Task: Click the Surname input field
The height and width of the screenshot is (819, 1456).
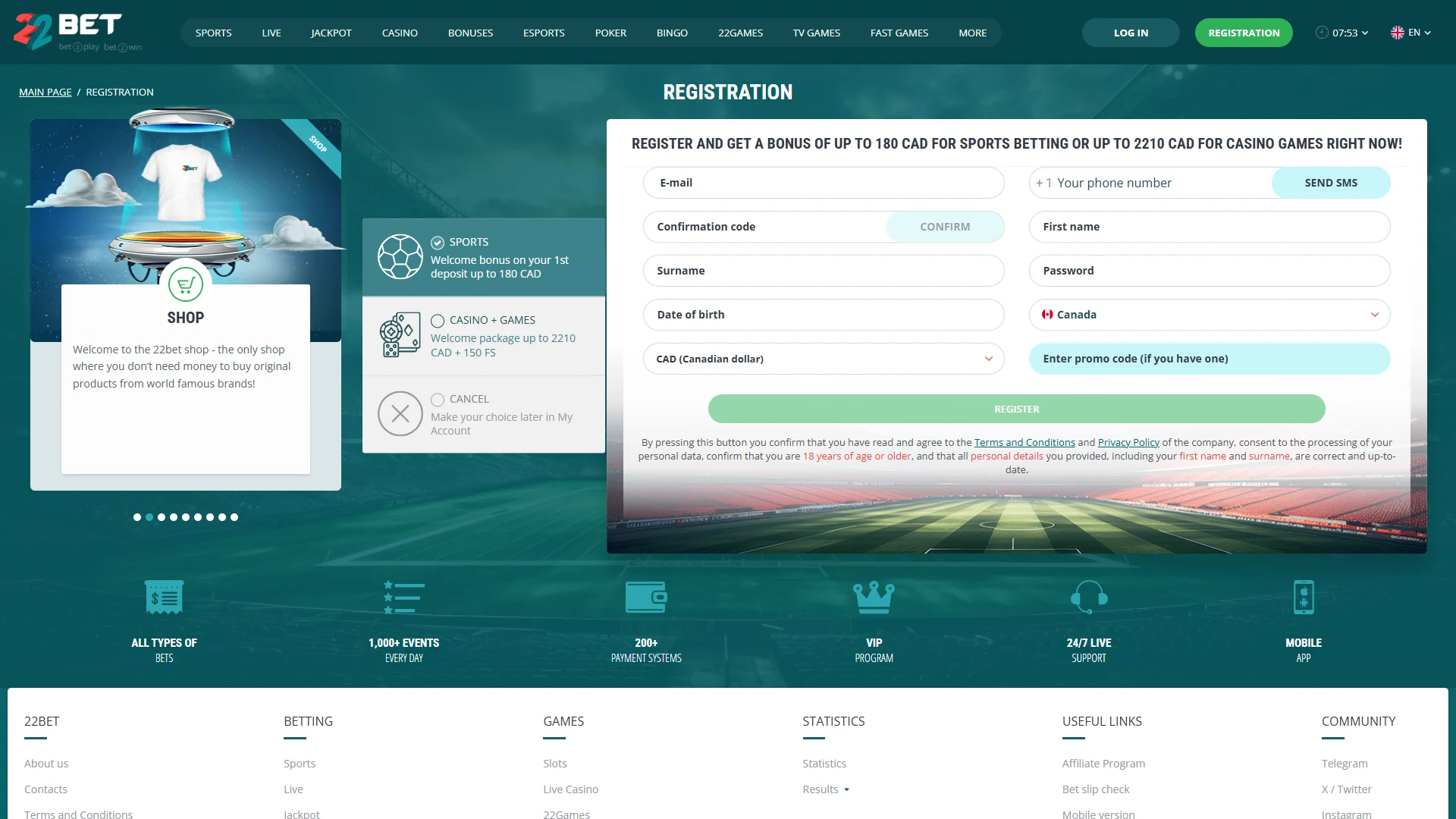Action: pyautogui.click(x=824, y=271)
